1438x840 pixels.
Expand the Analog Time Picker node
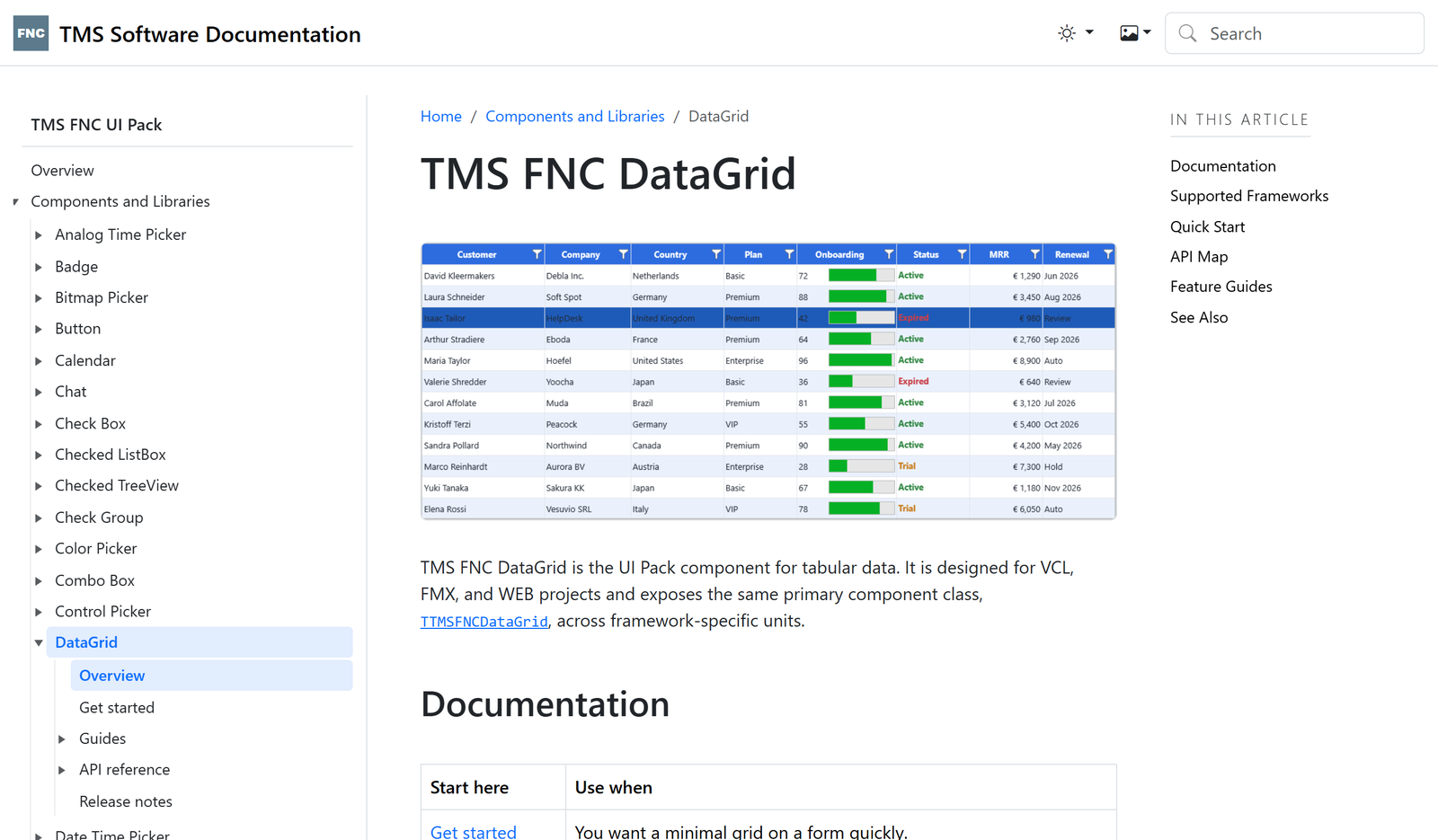[x=39, y=234]
